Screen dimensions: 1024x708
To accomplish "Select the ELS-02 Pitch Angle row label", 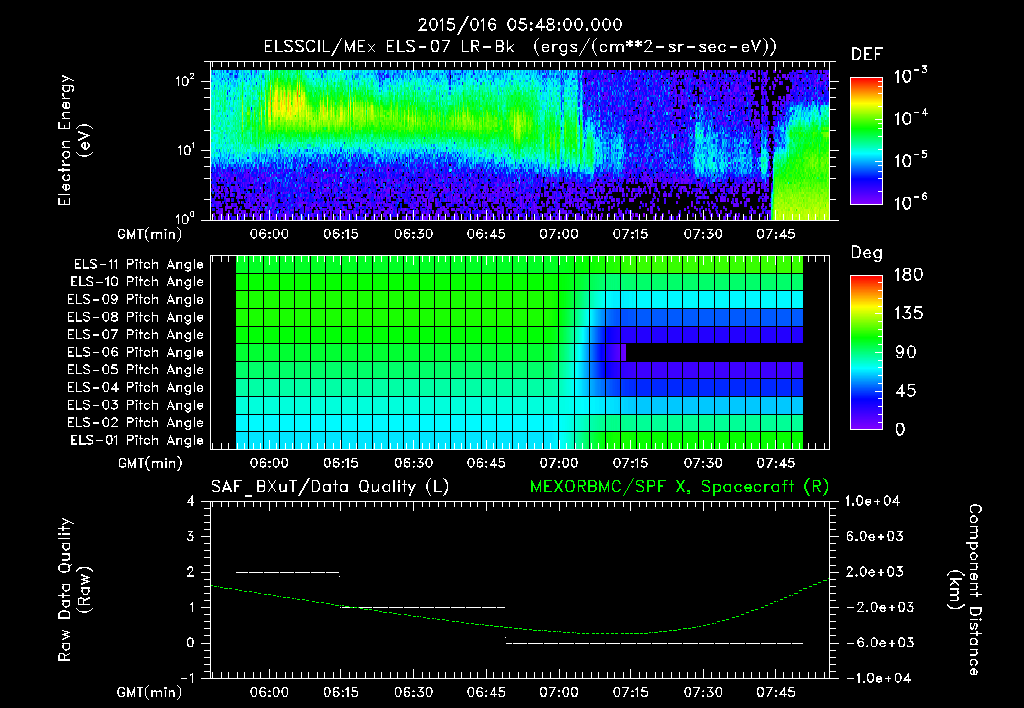I will 136,423.
